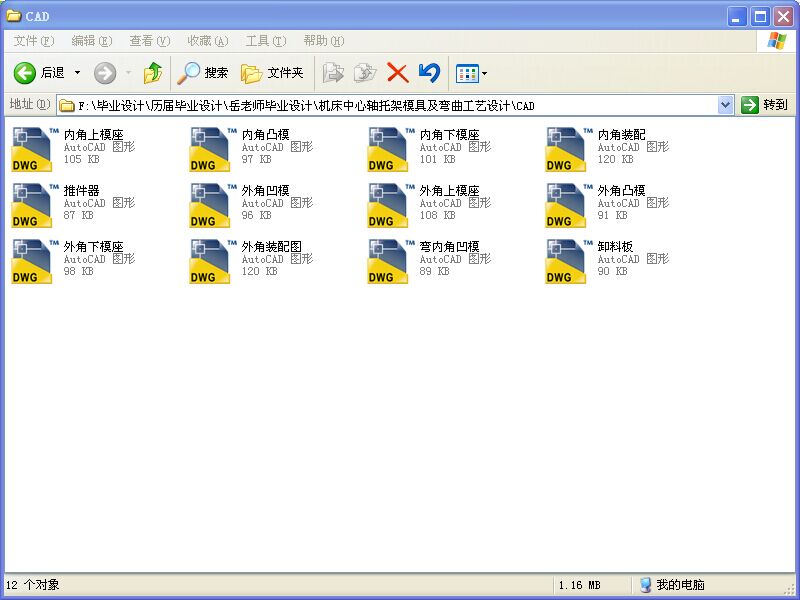Screen dimensions: 800x600
Task: Click the file name text 内角下模座
Action: (450, 135)
